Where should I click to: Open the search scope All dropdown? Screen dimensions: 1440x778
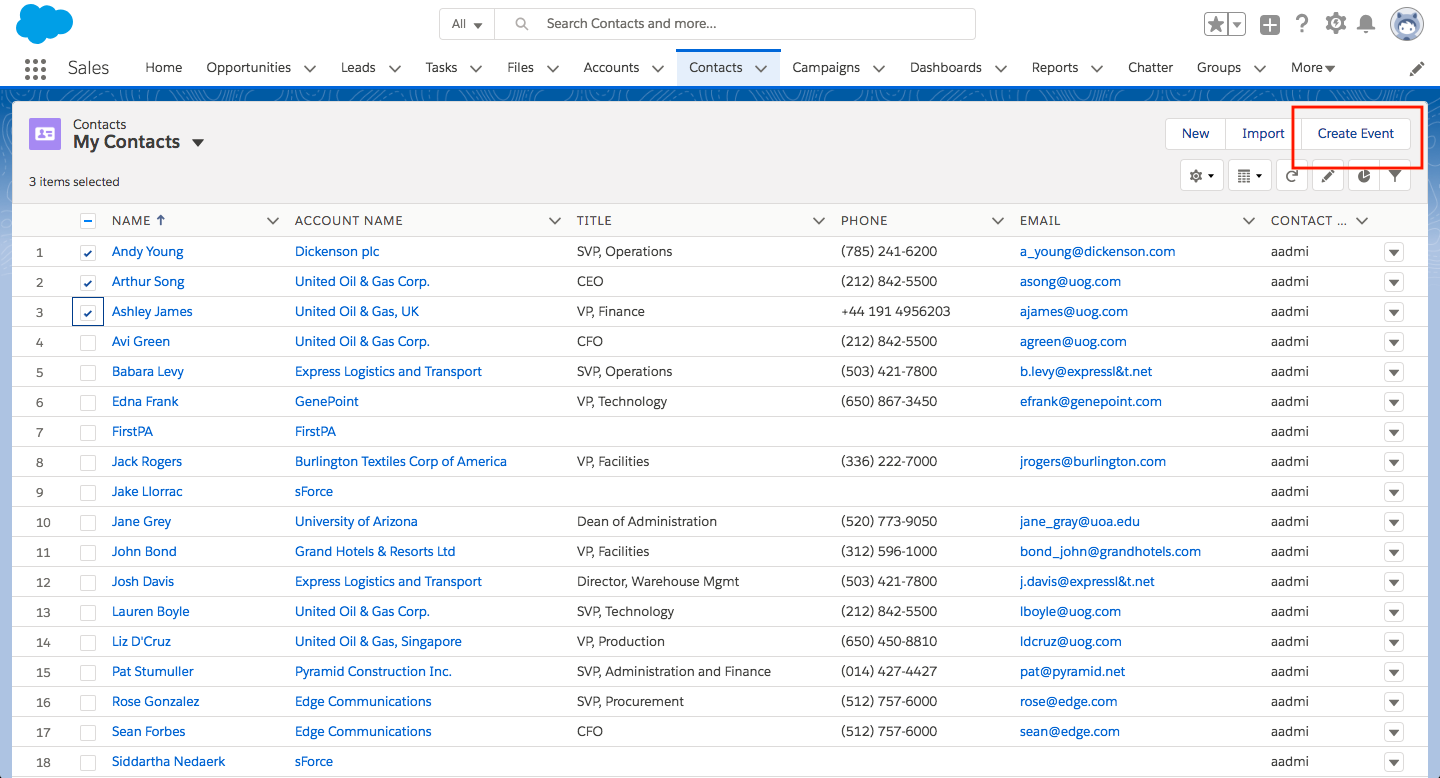coord(467,24)
